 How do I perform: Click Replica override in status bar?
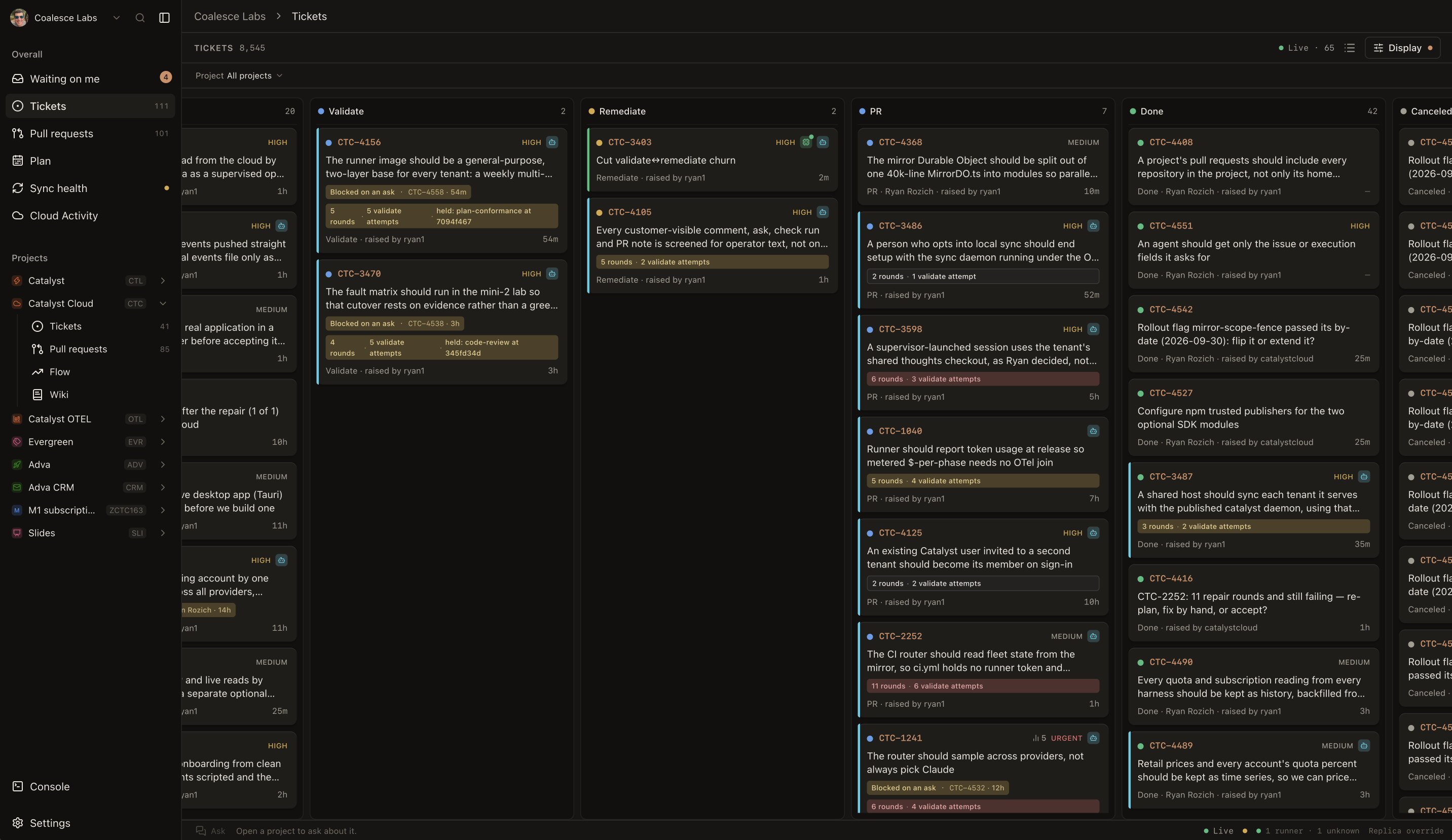(x=1405, y=831)
